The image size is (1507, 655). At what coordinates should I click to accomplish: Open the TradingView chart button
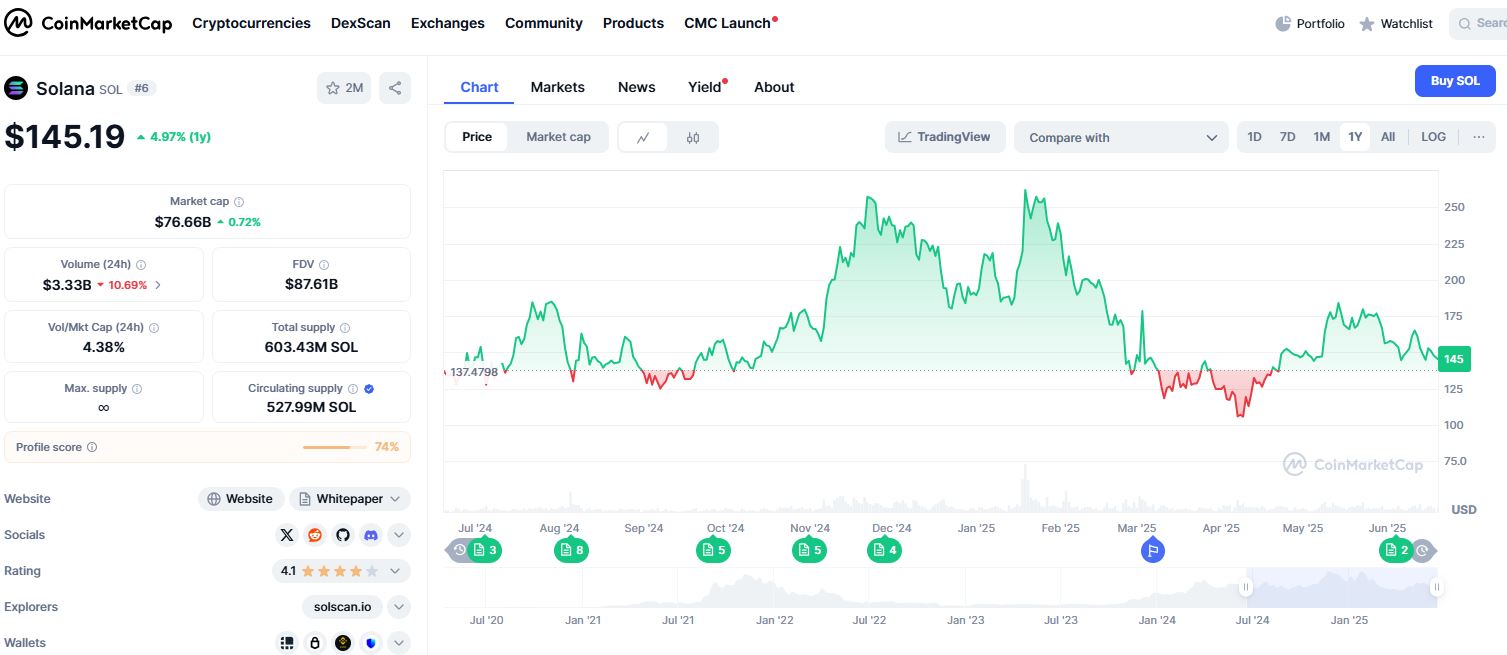[x=944, y=137]
